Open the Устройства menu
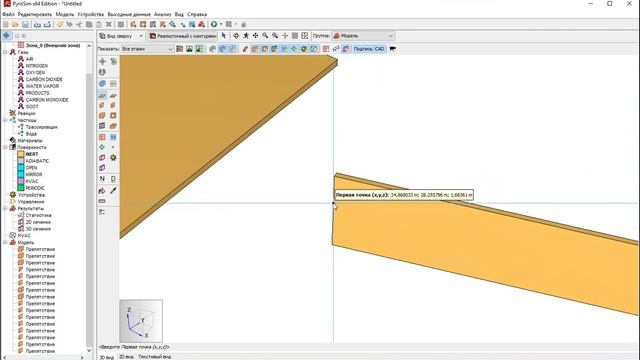The height and width of the screenshot is (360, 640). [x=91, y=14]
